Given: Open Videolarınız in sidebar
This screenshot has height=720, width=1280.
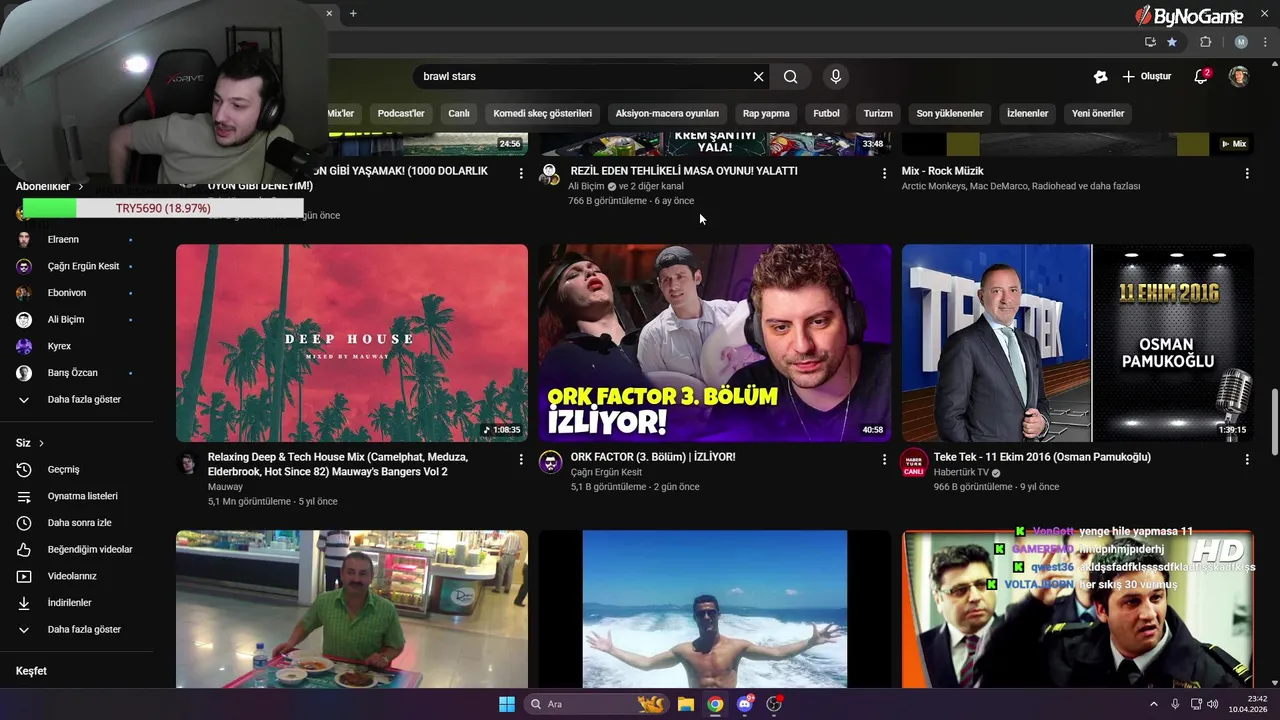Looking at the screenshot, I should point(77,576).
